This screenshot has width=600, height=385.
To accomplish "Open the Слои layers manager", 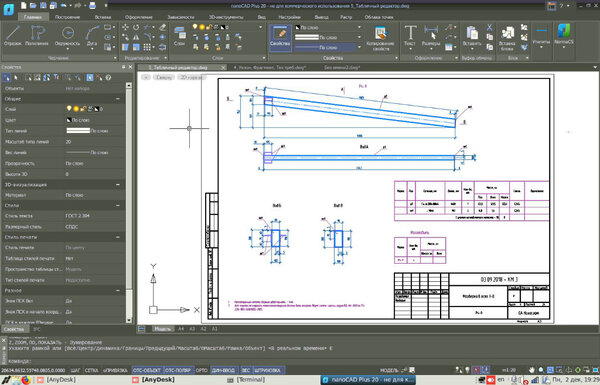I will pos(179,36).
